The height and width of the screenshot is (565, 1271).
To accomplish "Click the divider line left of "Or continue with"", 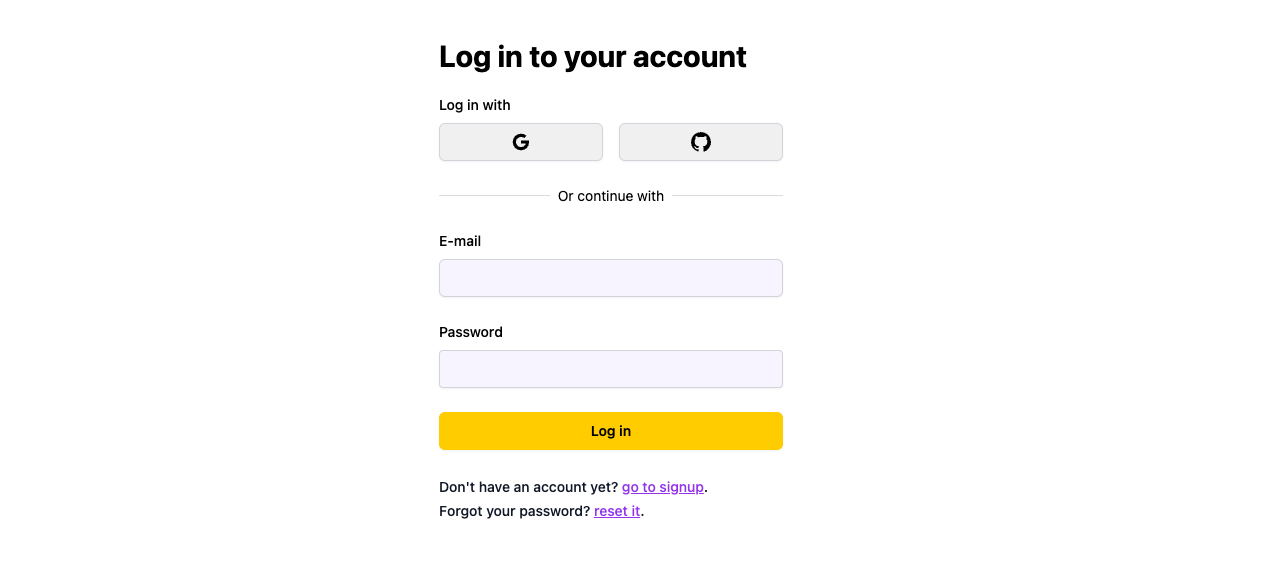I will [494, 196].
